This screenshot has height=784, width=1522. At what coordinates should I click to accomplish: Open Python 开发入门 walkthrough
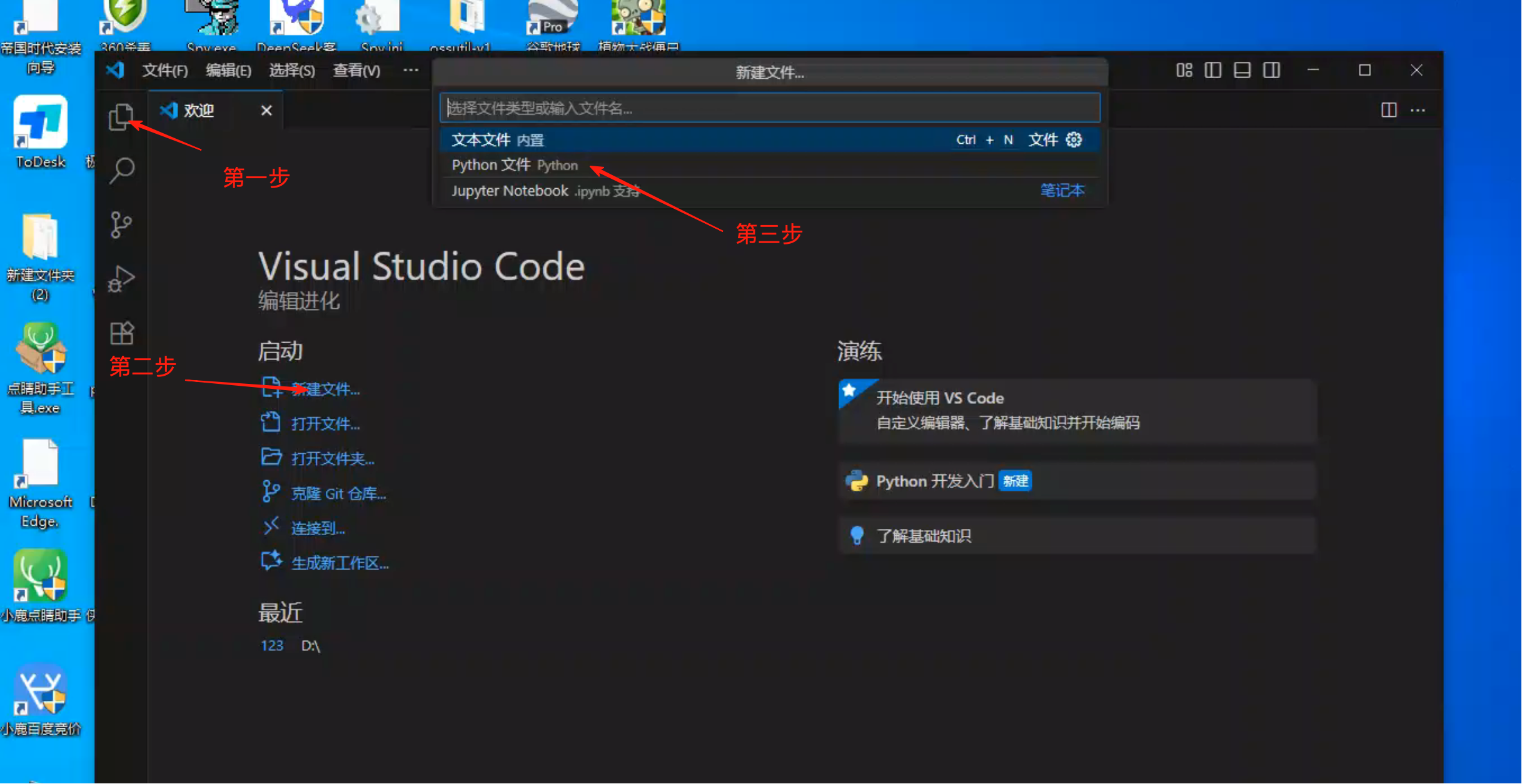(1077, 481)
